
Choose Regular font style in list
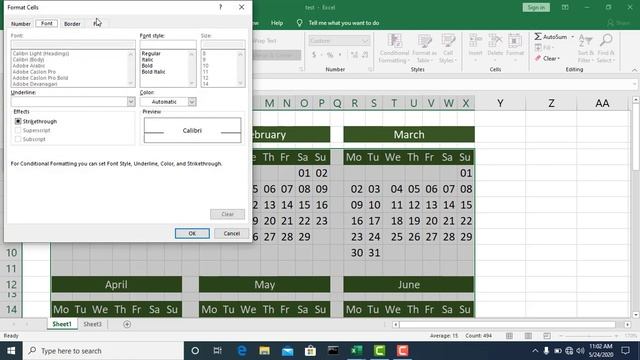tap(151, 53)
